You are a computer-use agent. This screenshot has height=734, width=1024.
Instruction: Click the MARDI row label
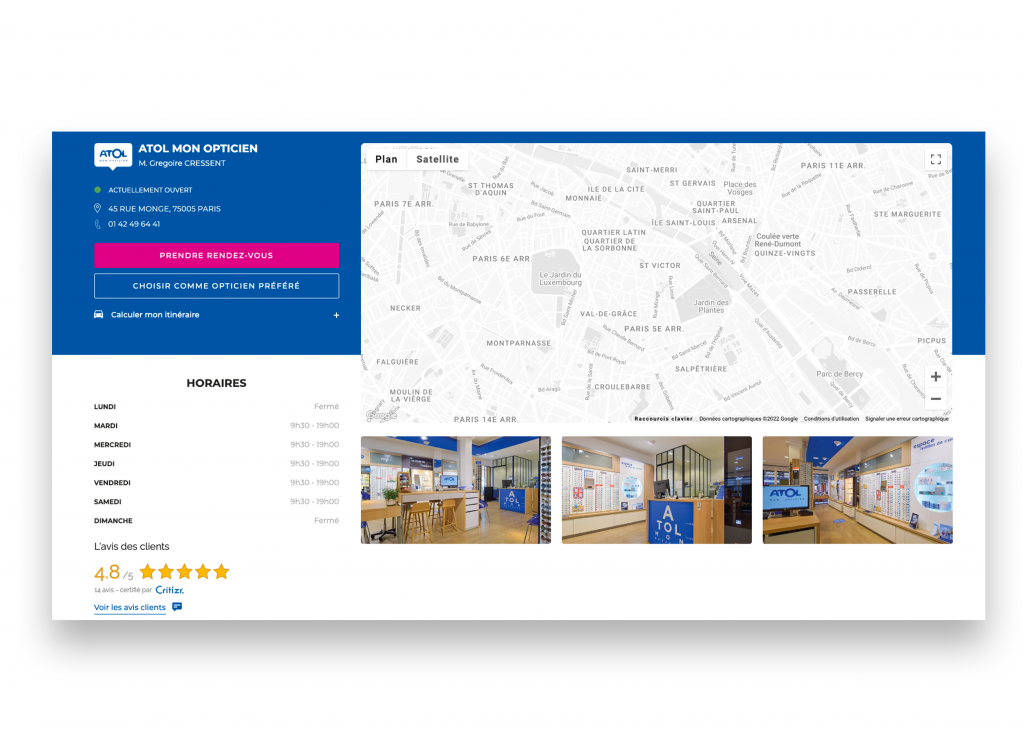tap(106, 426)
